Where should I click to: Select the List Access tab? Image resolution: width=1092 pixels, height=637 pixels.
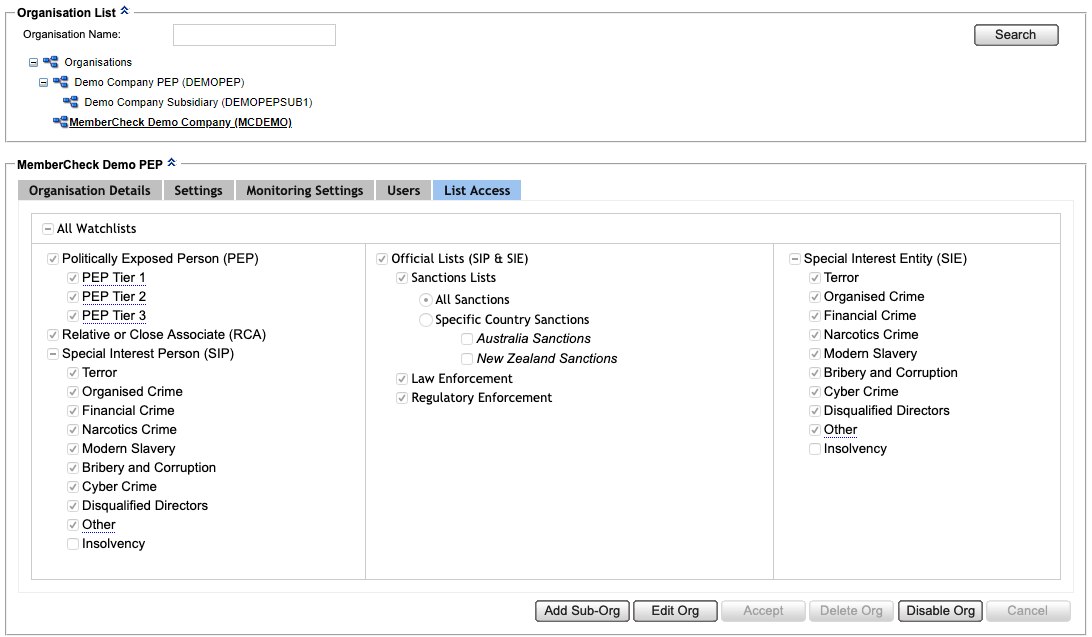coord(477,190)
